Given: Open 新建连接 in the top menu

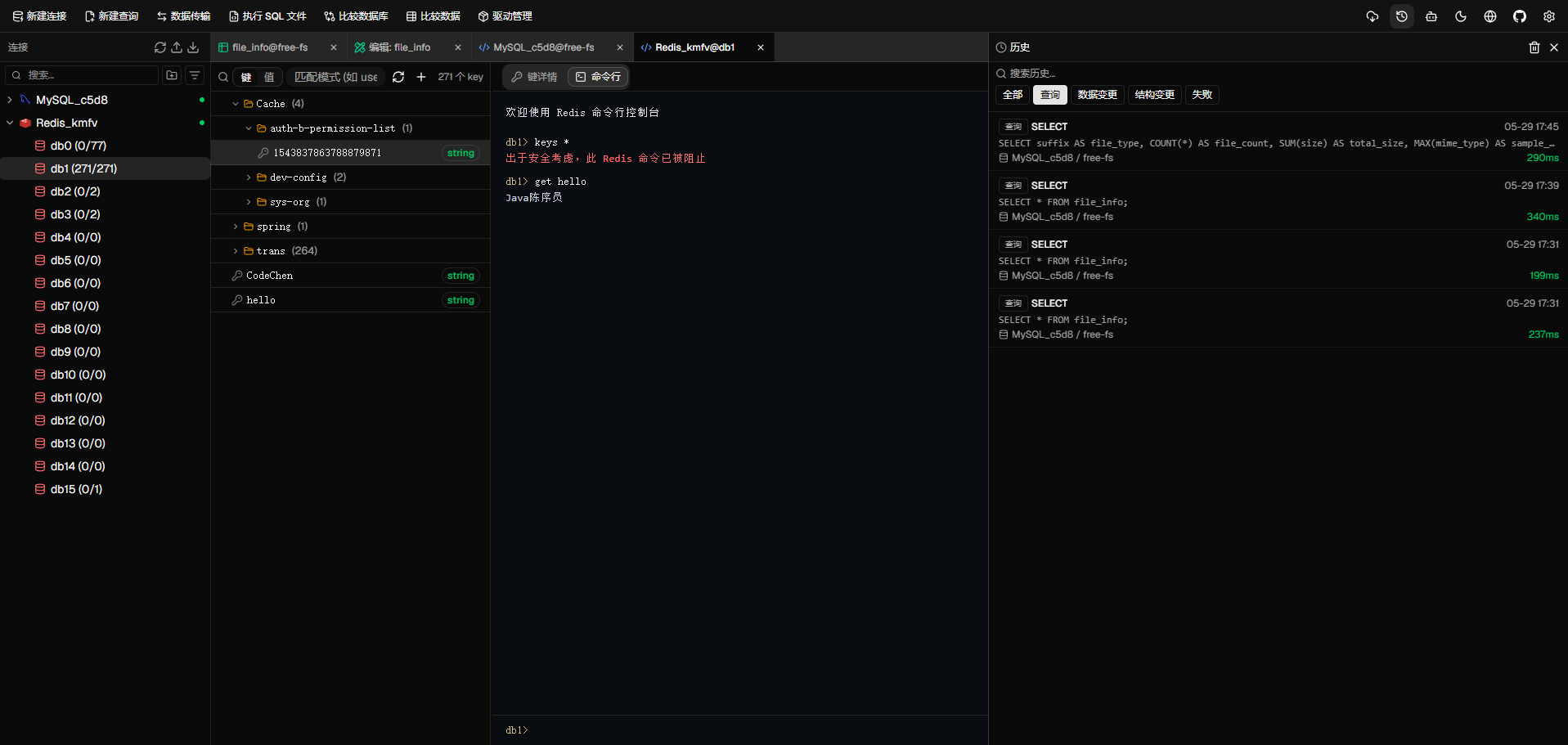Looking at the screenshot, I should (39, 16).
